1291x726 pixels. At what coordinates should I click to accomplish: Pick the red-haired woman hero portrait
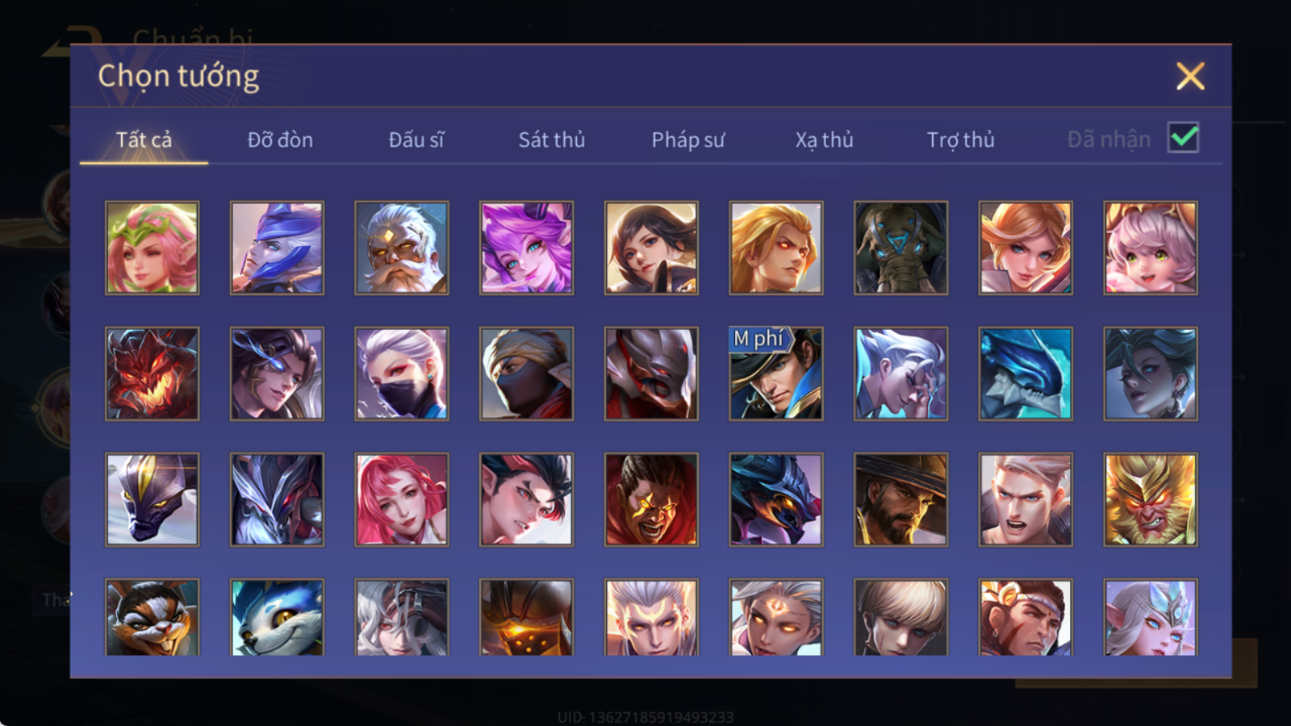(x=402, y=500)
